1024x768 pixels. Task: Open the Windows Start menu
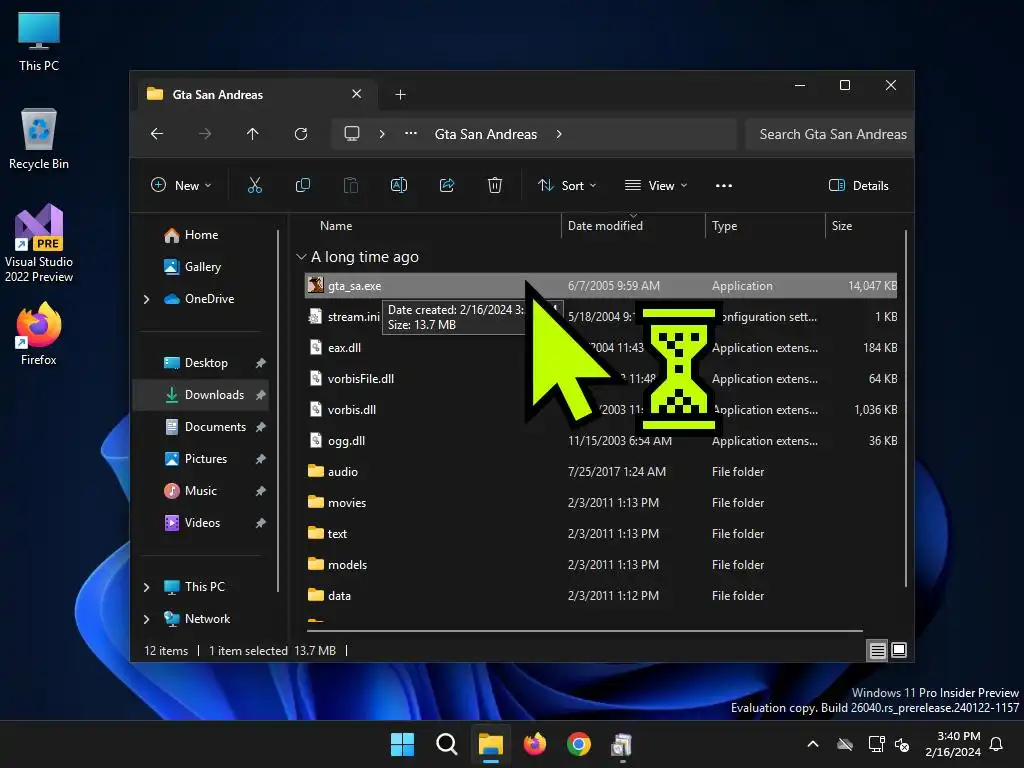[x=402, y=744]
